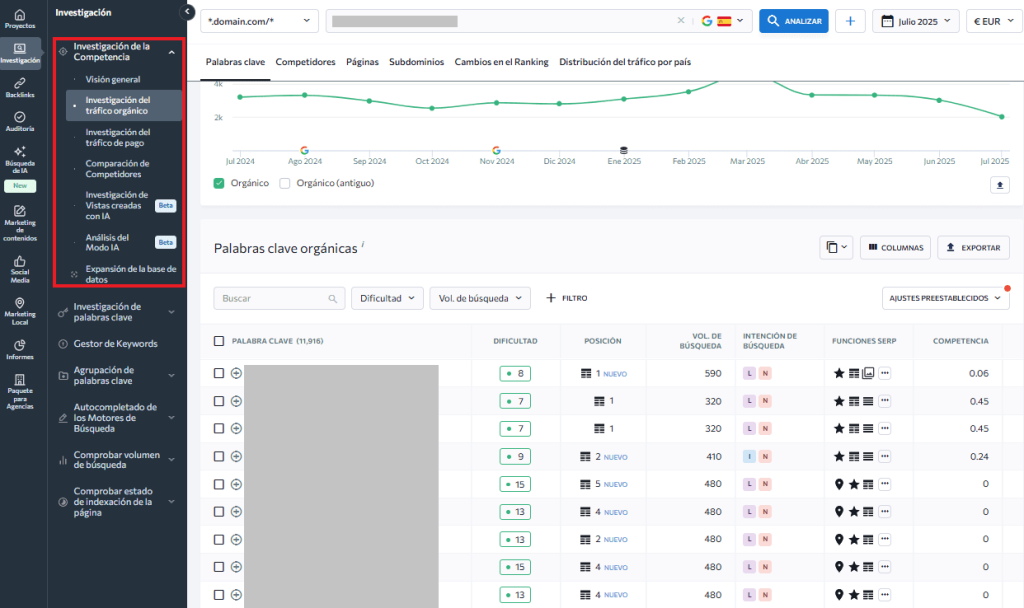Open Proyectos in the left rail

click(20, 19)
